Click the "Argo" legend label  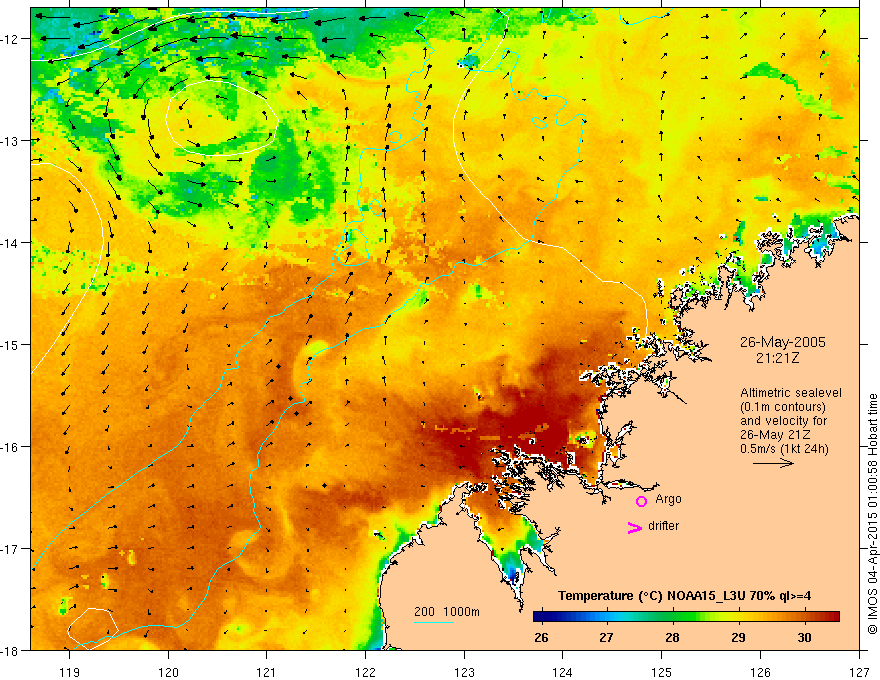[x=668, y=499]
